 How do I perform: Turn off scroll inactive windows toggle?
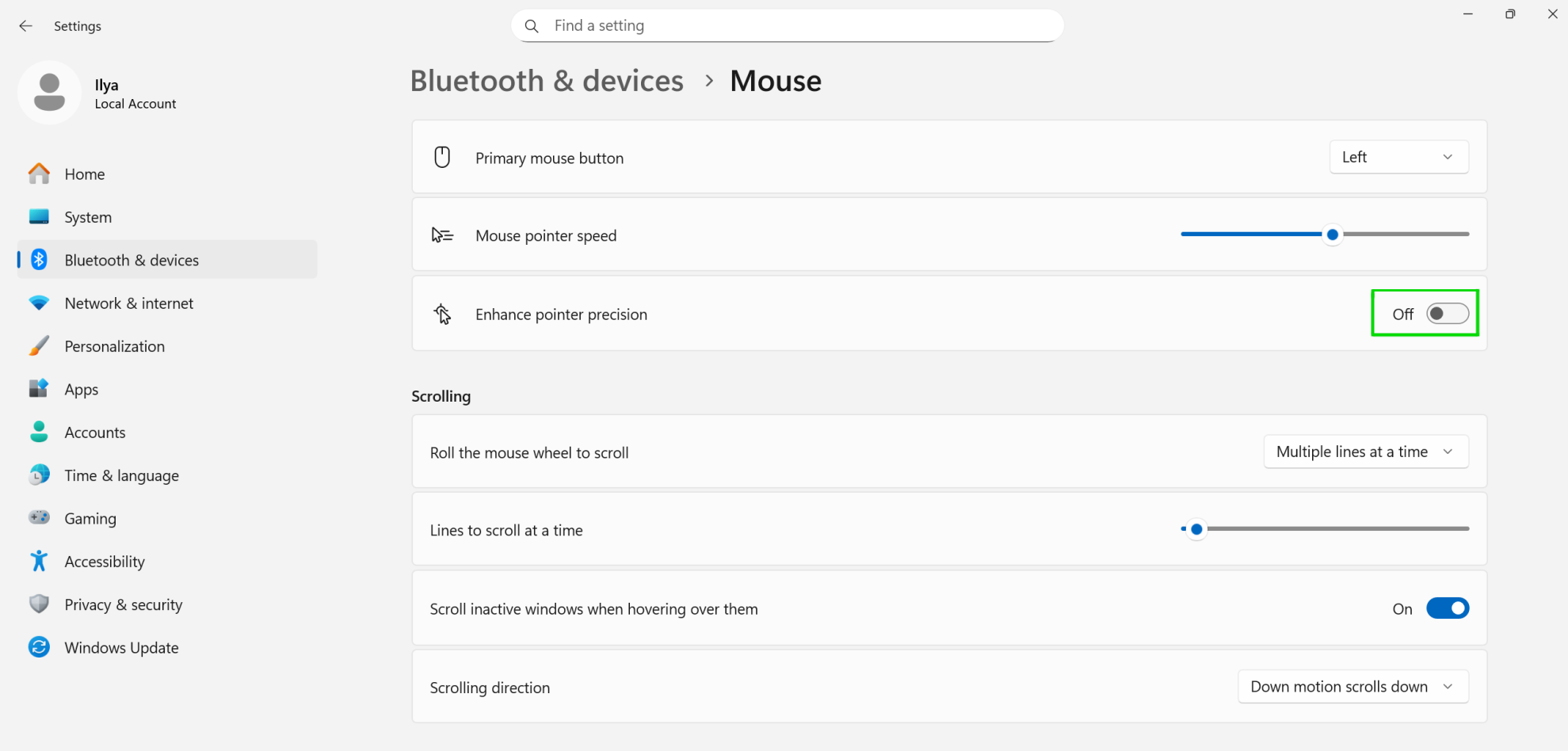(x=1447, y=608)
